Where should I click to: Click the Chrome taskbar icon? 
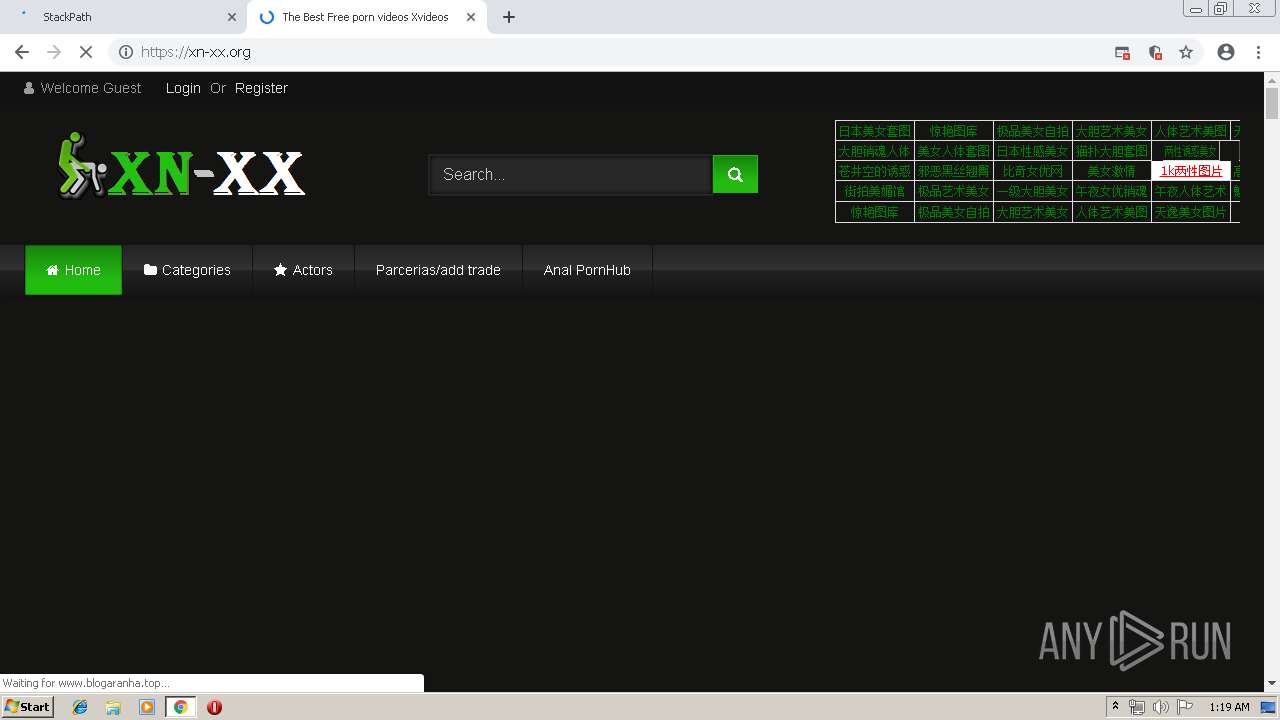180,707
